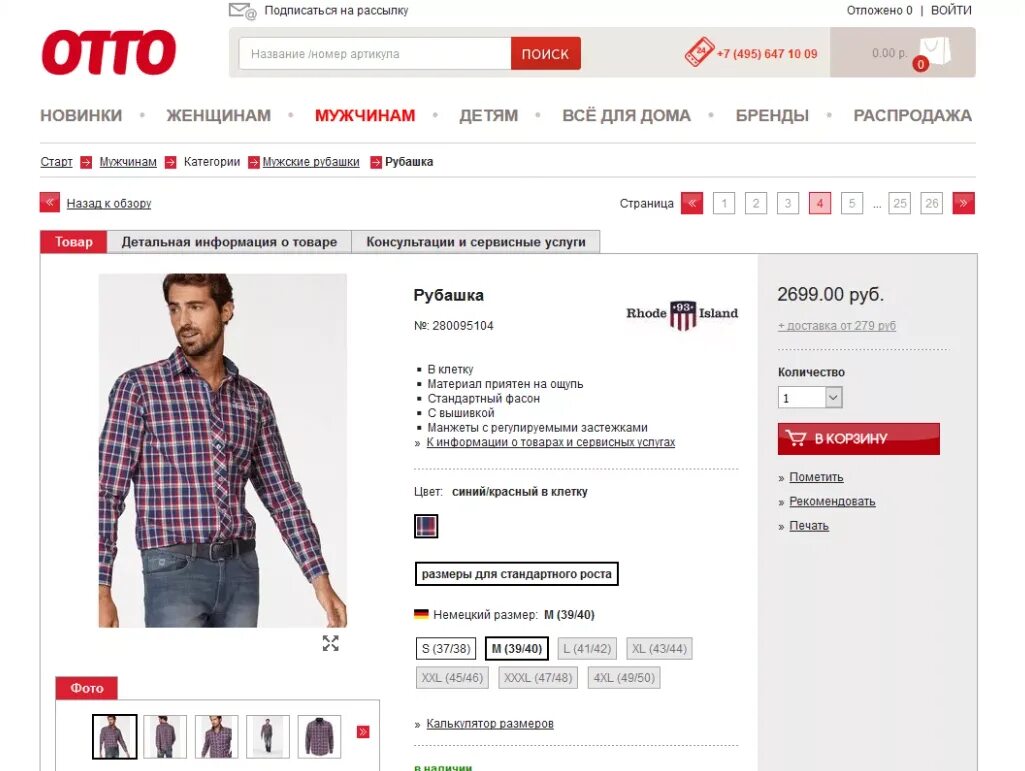Click the newsletter envelope icon

242,11
